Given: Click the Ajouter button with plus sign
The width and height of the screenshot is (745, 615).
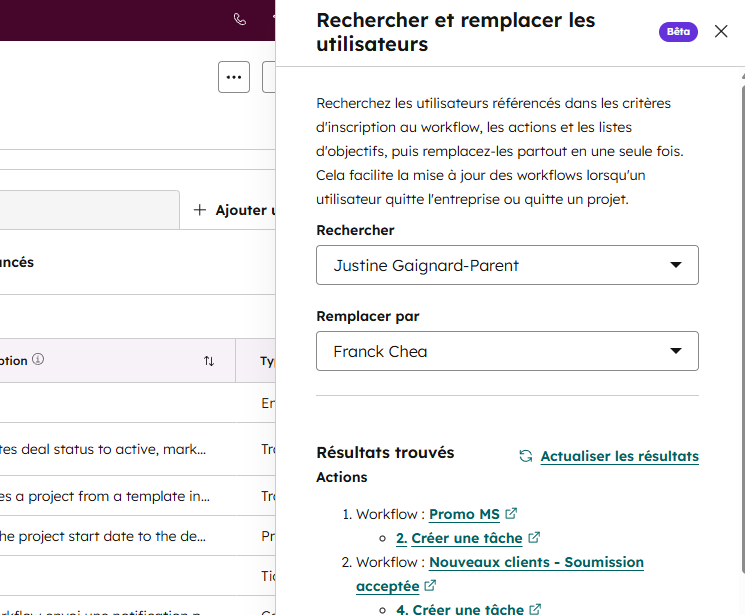Looking at the screenshot, I should tap(230, 210).
